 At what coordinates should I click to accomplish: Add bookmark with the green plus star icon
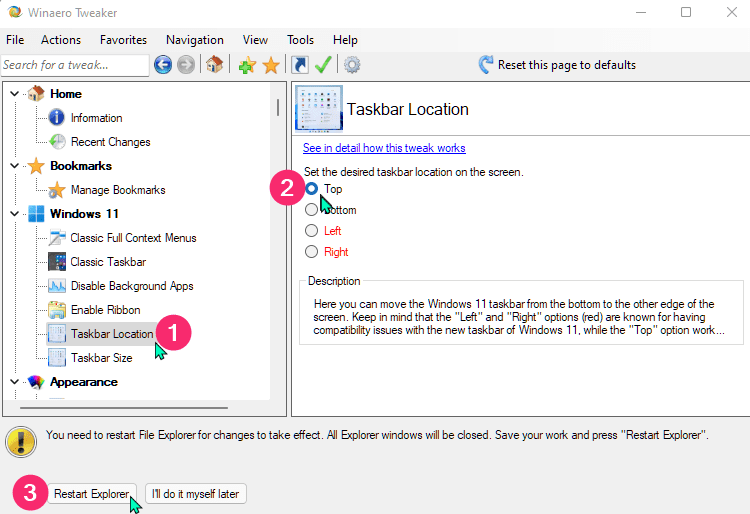[247, 65]
